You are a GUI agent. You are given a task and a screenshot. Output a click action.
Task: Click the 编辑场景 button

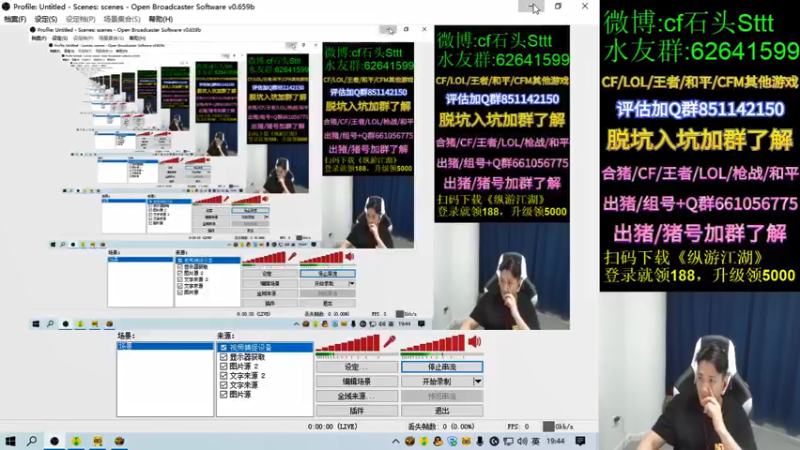pyautogui.click(x=357, y=381)
